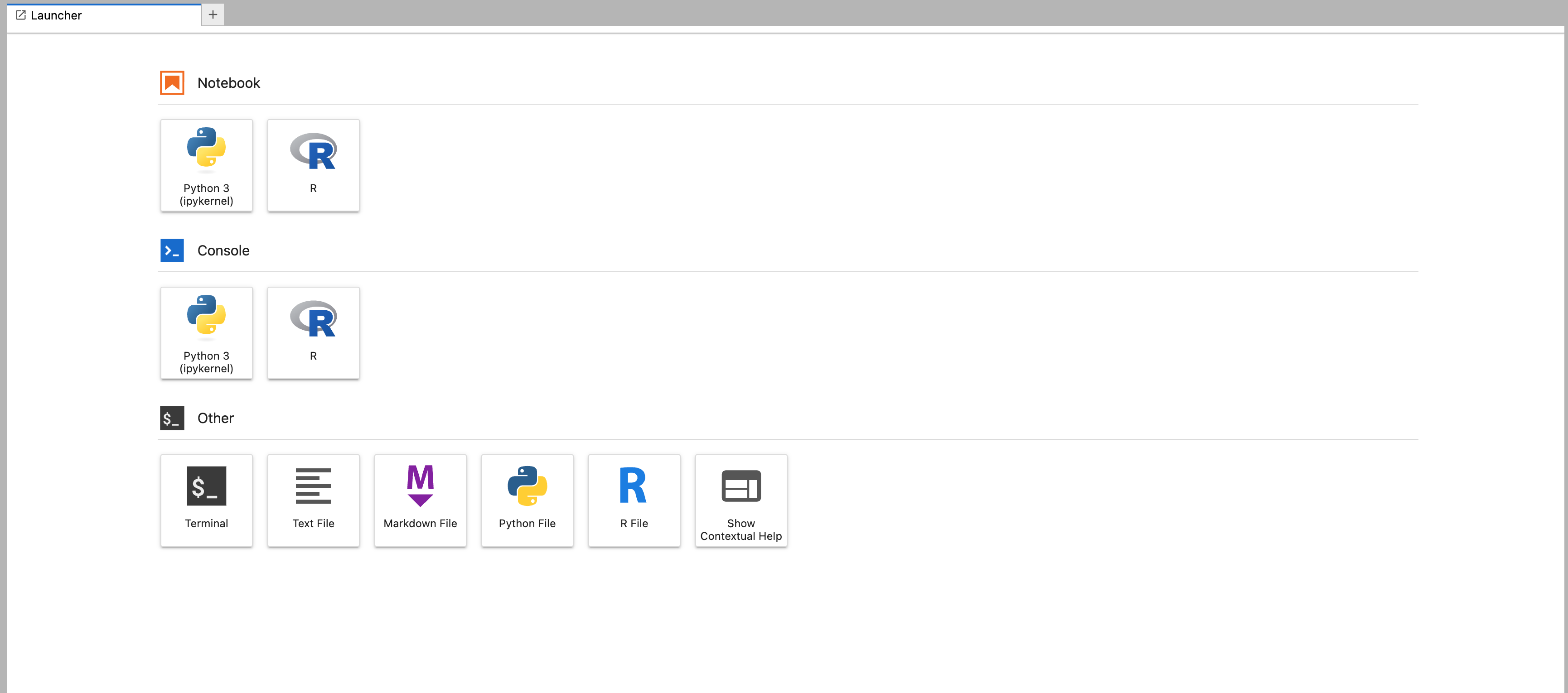Image resolution: width=1568 pixels, height=693 pixels.
Task: Click the orange Notebook section icon
Action: pyautogui.click(x=172, y=83)
